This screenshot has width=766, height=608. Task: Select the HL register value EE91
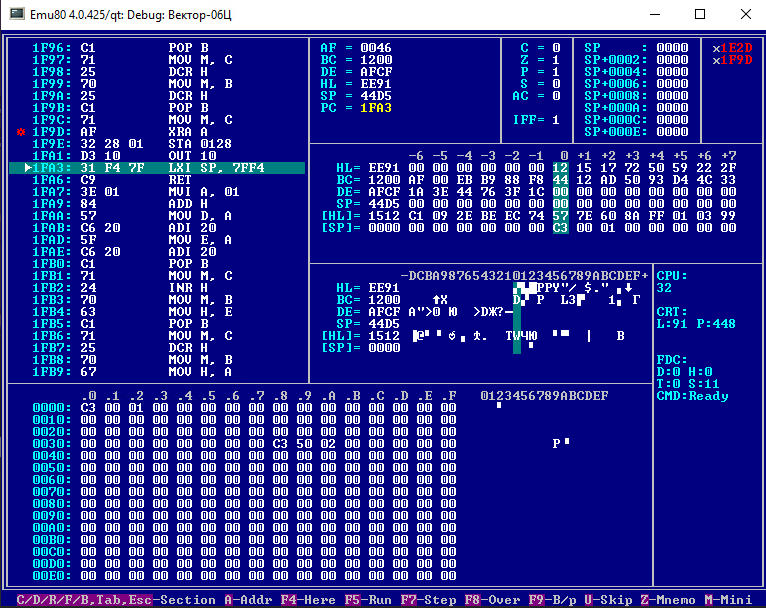(x=376, y=84)
